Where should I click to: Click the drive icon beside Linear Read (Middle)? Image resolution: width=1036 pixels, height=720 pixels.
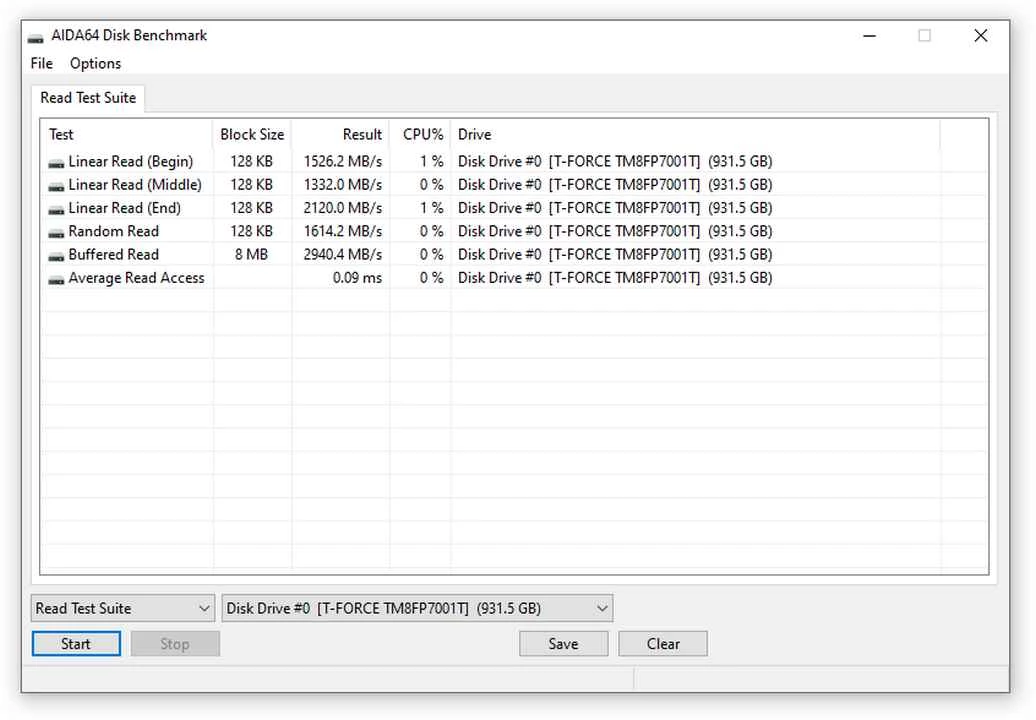coord(56,186)
